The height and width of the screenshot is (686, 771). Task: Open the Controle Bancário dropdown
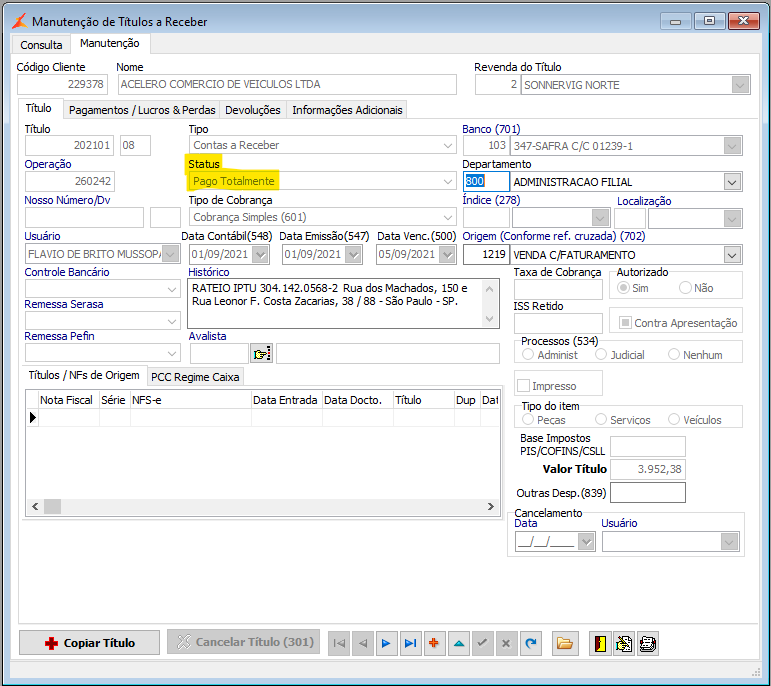coord(172,289)
